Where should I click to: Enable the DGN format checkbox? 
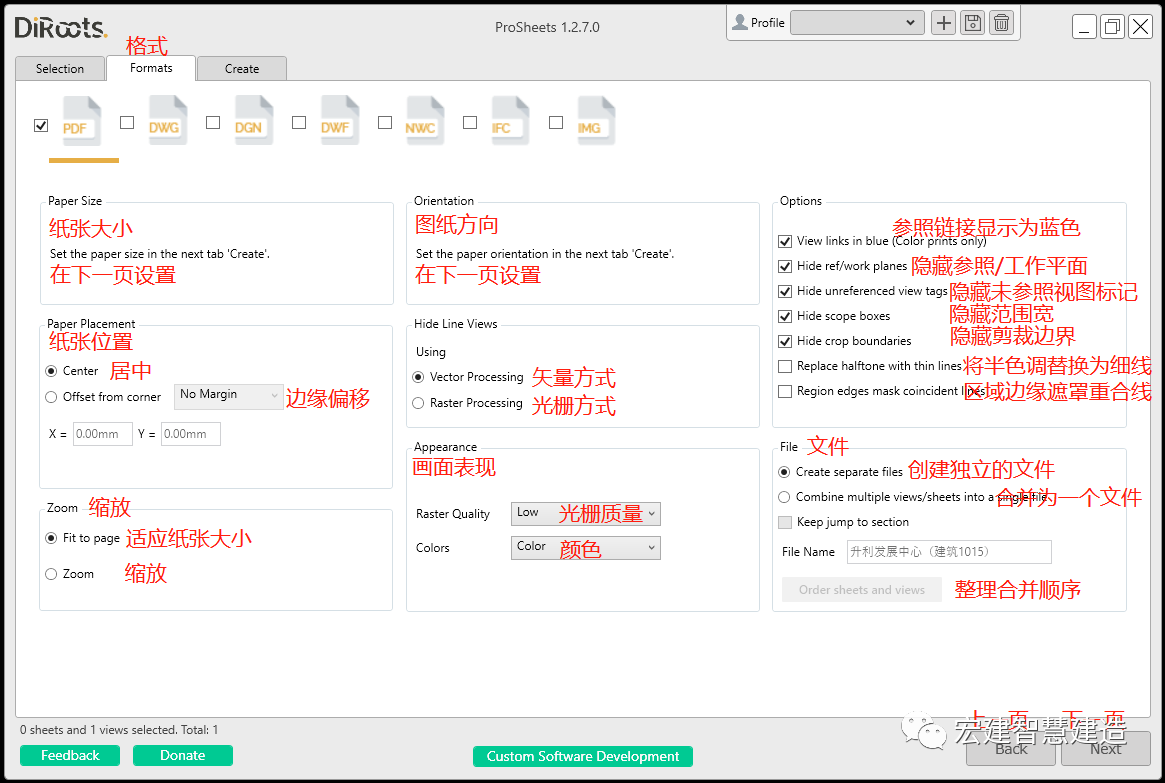(x=213, y=122)
